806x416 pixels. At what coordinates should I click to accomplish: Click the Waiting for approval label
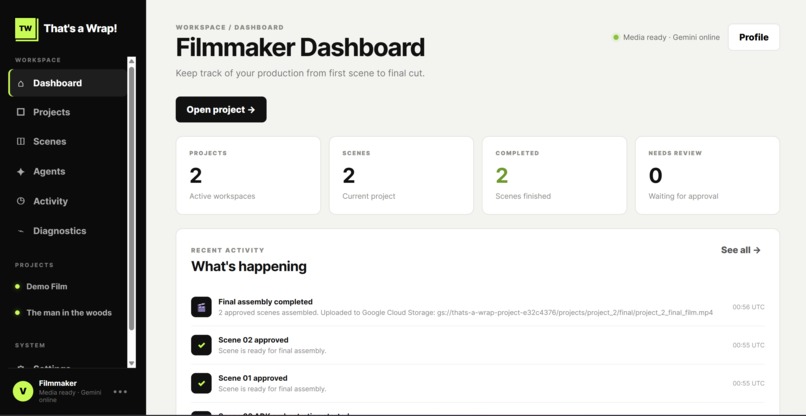click(683, 196)
